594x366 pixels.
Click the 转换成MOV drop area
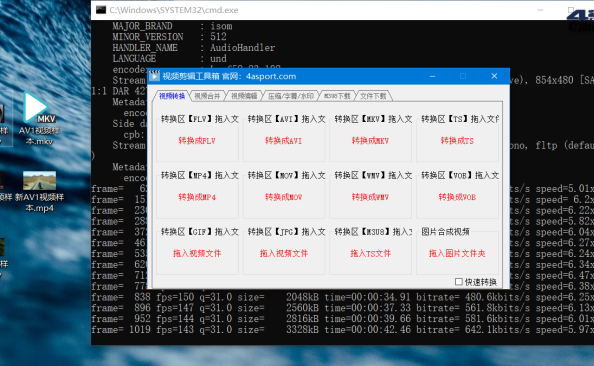(x=284, y=197)
